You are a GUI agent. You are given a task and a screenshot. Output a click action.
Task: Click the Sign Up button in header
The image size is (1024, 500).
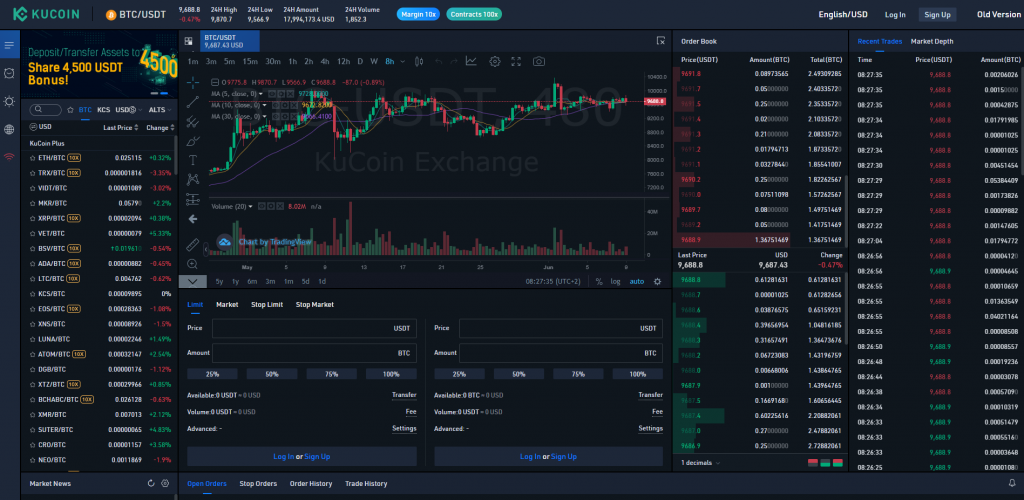coord(937,14)
